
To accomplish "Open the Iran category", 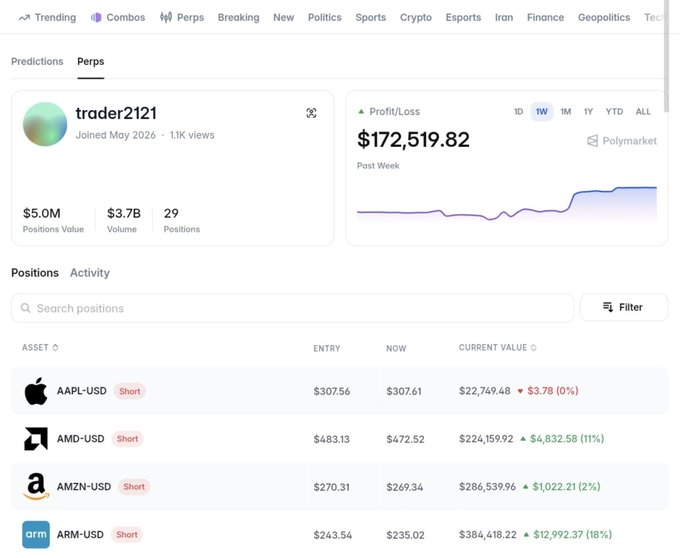I will point(504,17).
